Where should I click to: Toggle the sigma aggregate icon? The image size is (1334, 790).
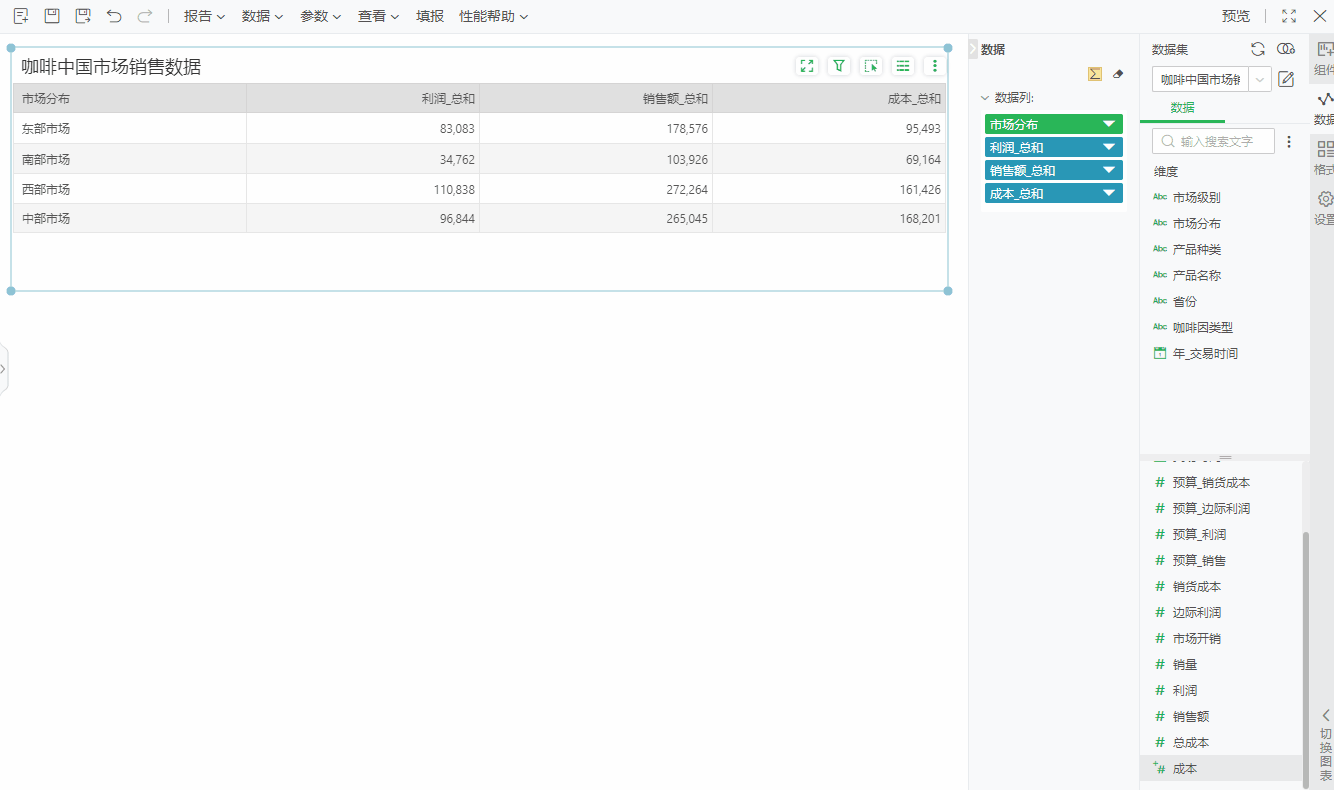[1095, 74]
